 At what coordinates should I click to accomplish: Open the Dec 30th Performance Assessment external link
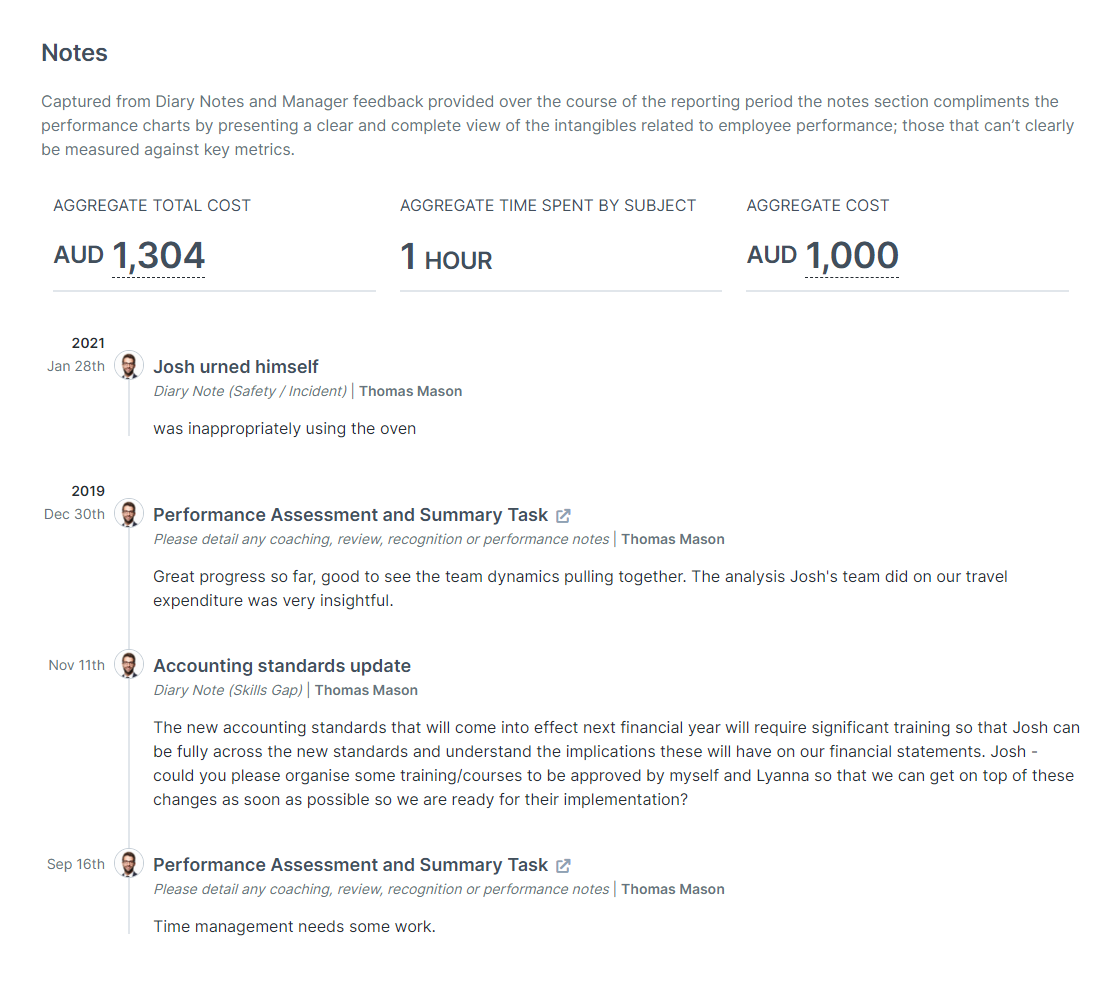click(562, 515)
